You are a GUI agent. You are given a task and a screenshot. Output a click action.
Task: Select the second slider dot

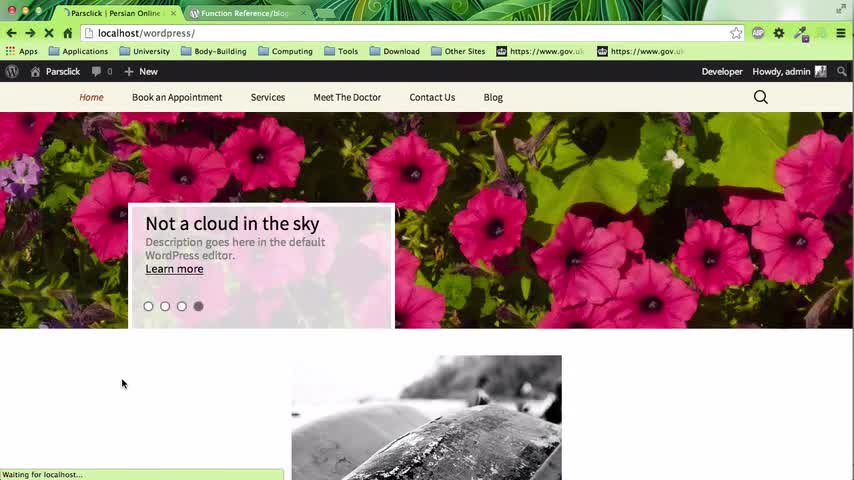165,306
